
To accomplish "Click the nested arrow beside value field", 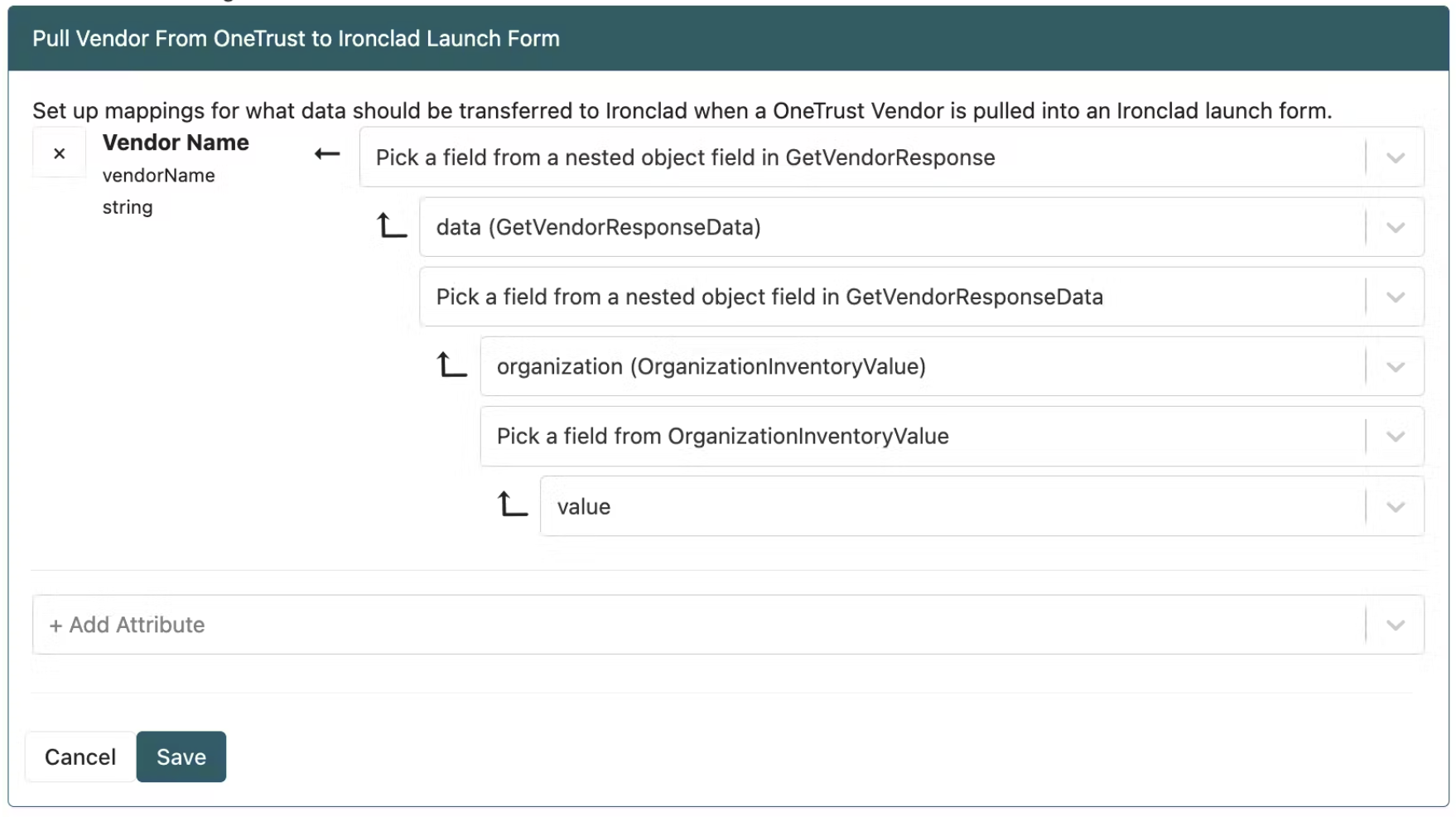I will pos(513,504).
